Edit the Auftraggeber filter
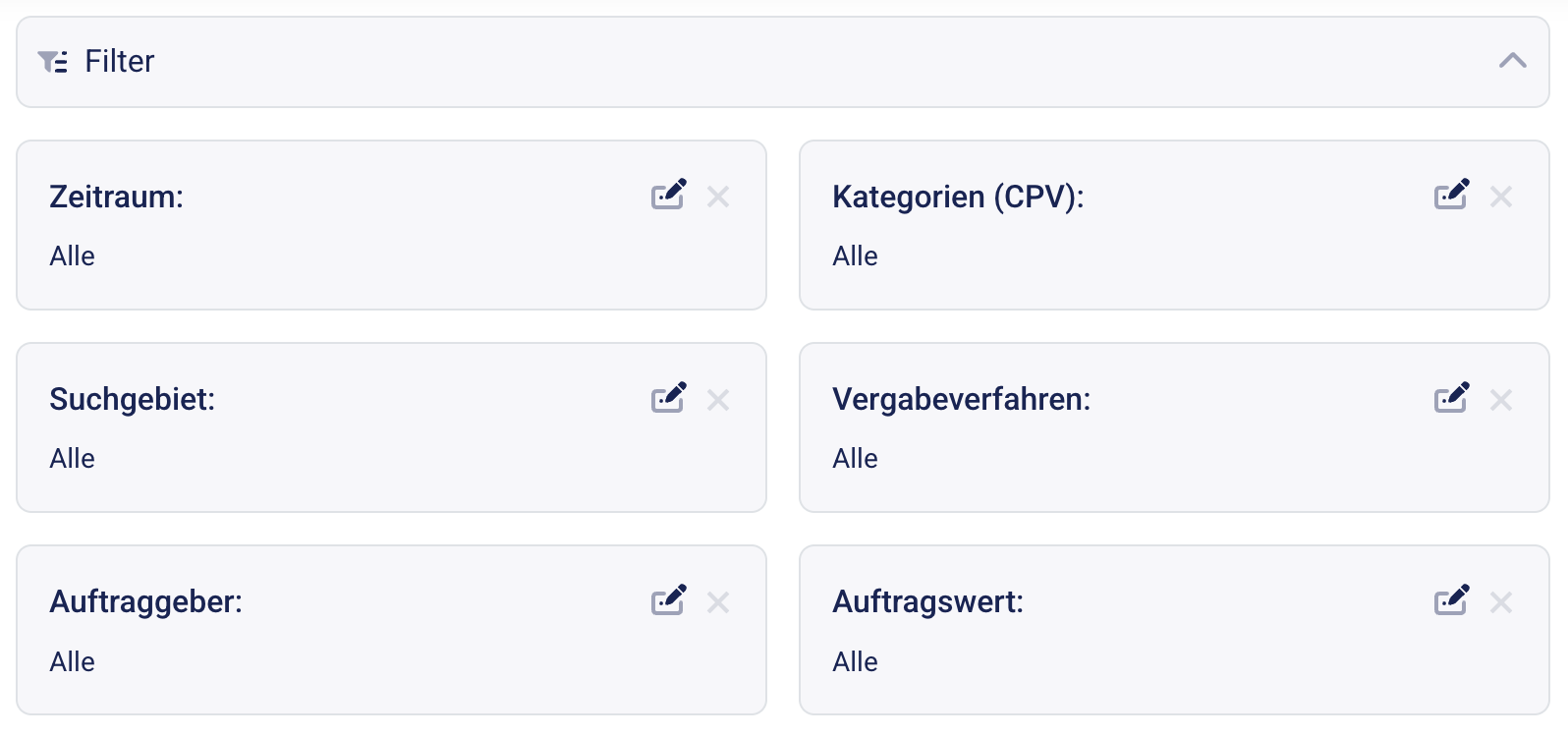The width and height of the screenshot is (1568, 737). 668,600
